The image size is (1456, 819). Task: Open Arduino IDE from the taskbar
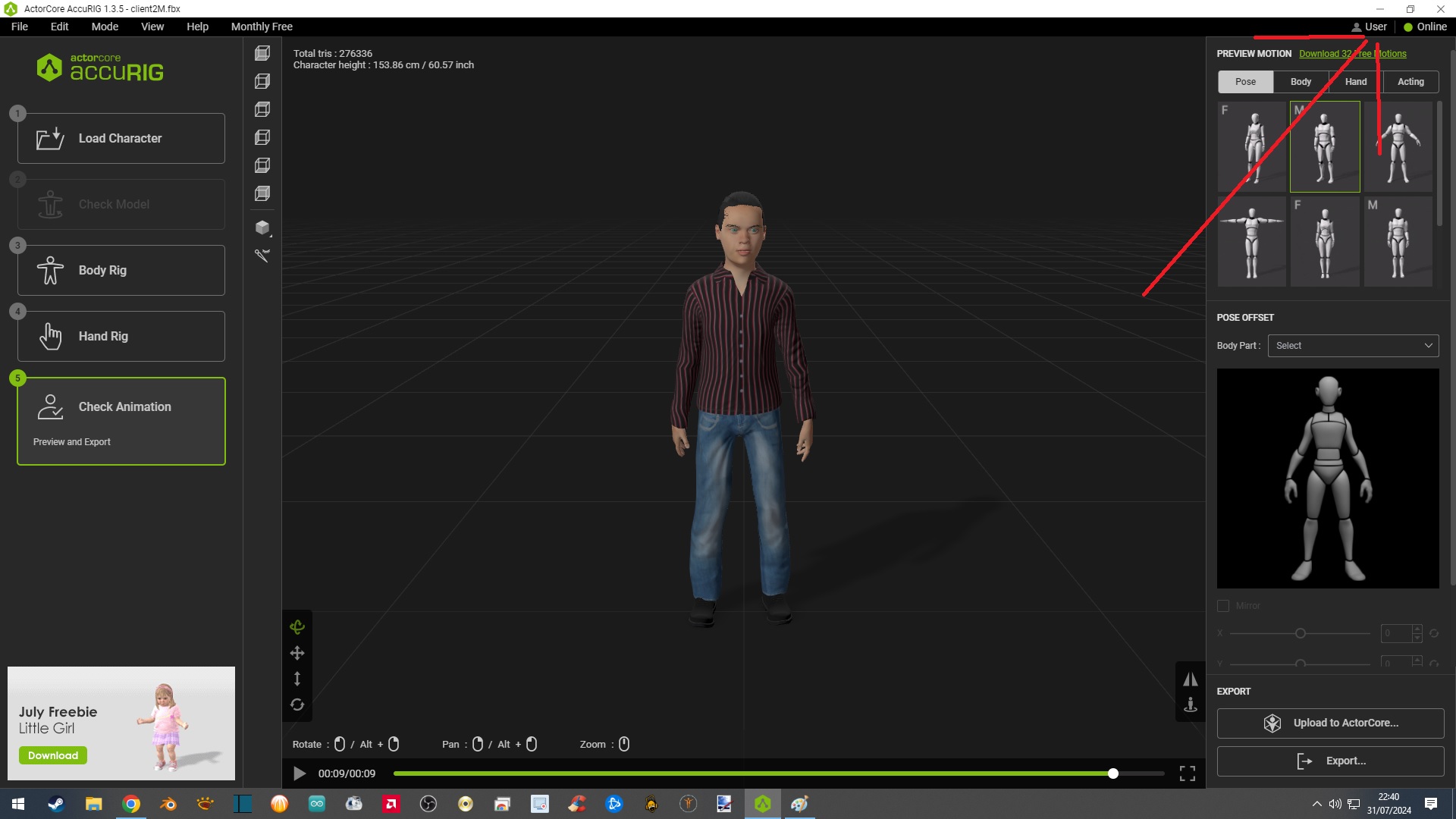pos(317,804)
